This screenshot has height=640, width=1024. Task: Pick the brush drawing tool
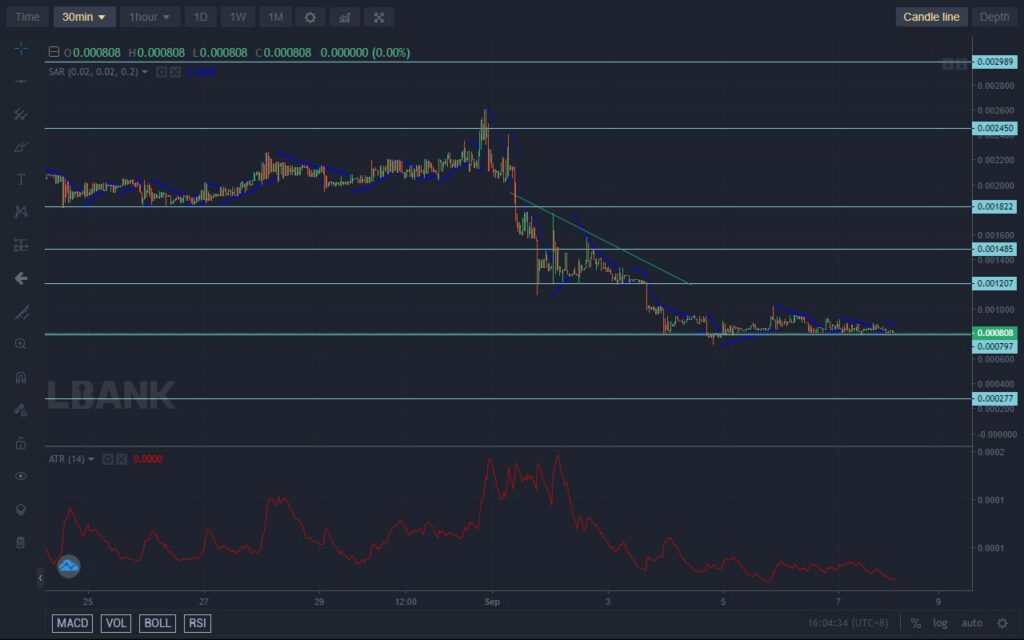(21, 147)
